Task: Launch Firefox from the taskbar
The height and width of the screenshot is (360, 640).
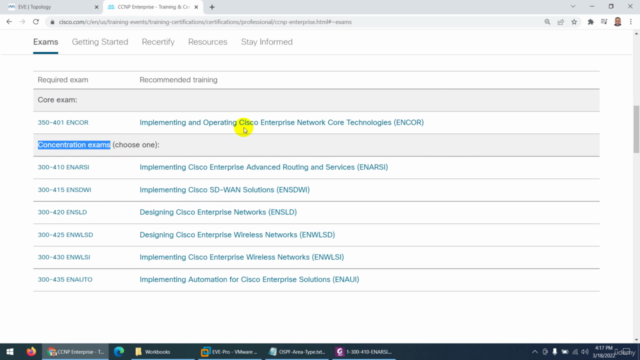Action: click(31, 351)
